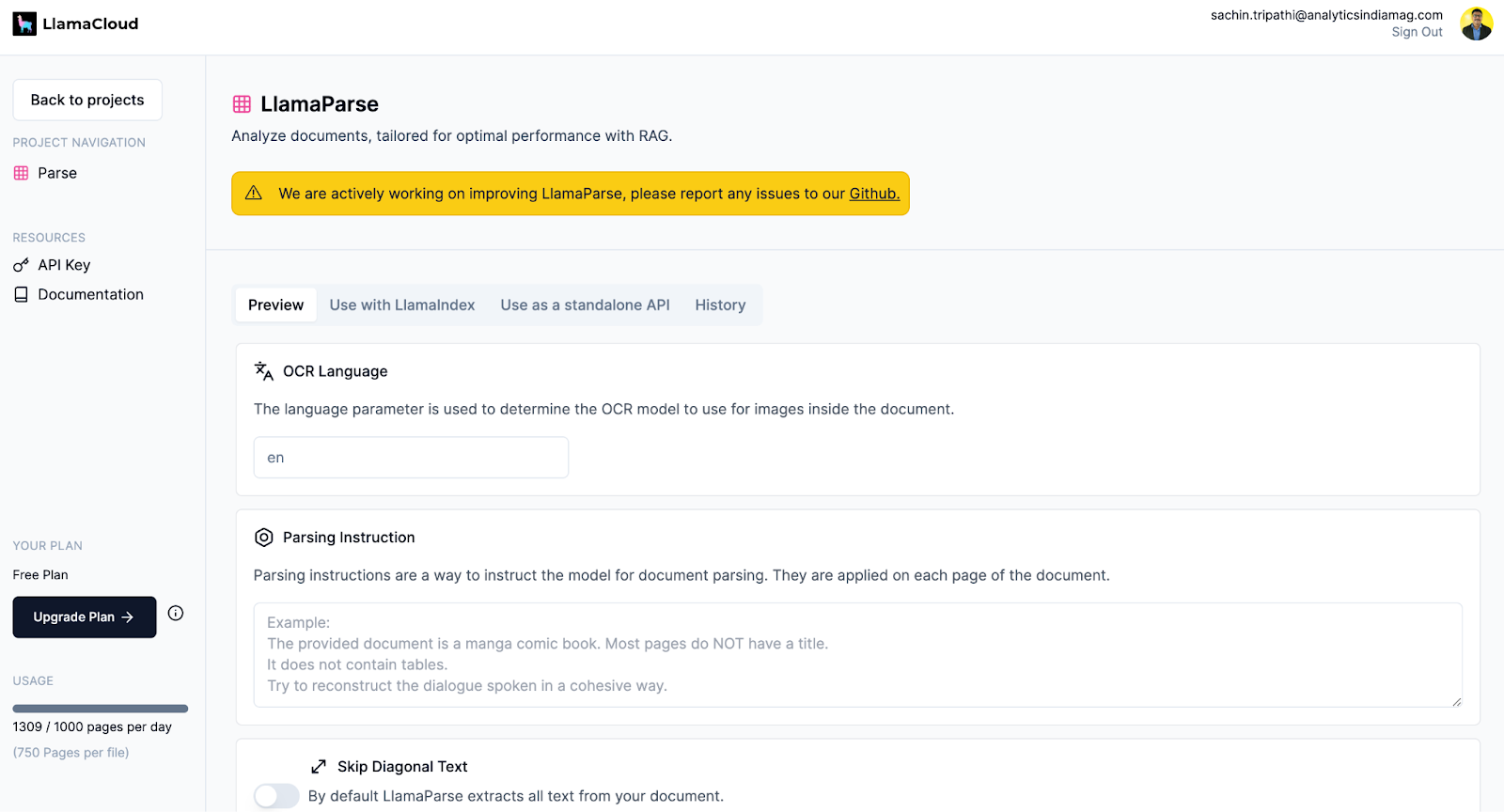This screenshot has height=812, width=1504.
Task: Focus the OCR Language input field
Action: coord(411,458)
